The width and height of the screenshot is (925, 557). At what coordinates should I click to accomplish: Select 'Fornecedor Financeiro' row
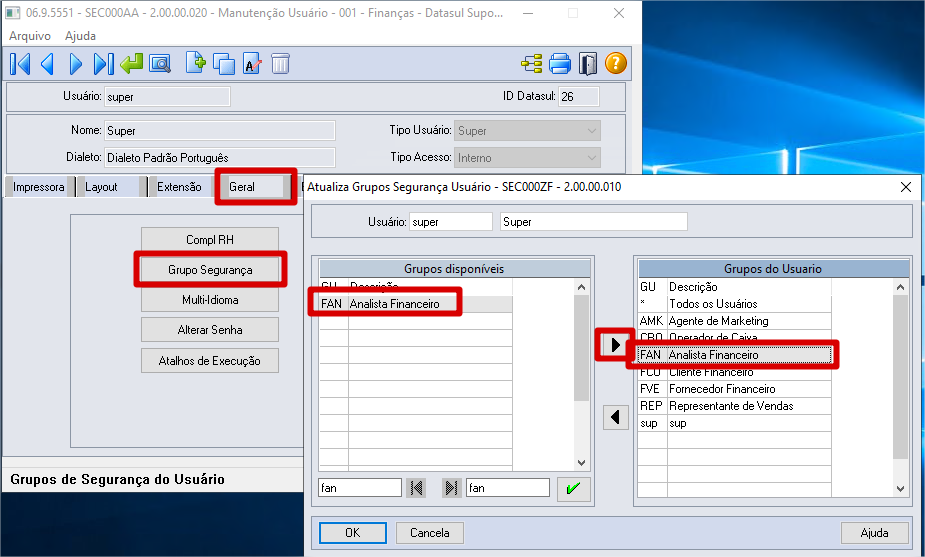tap(735, 389)
